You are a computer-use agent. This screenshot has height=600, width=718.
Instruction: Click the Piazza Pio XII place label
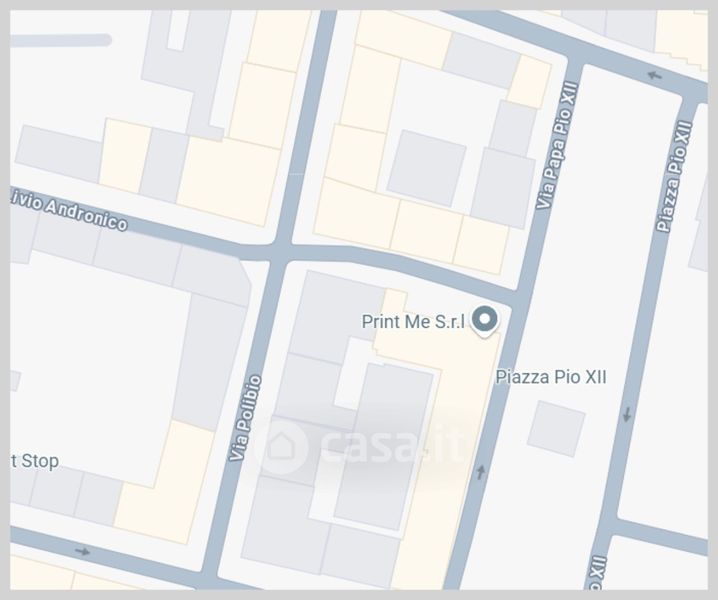click(551, 377)
